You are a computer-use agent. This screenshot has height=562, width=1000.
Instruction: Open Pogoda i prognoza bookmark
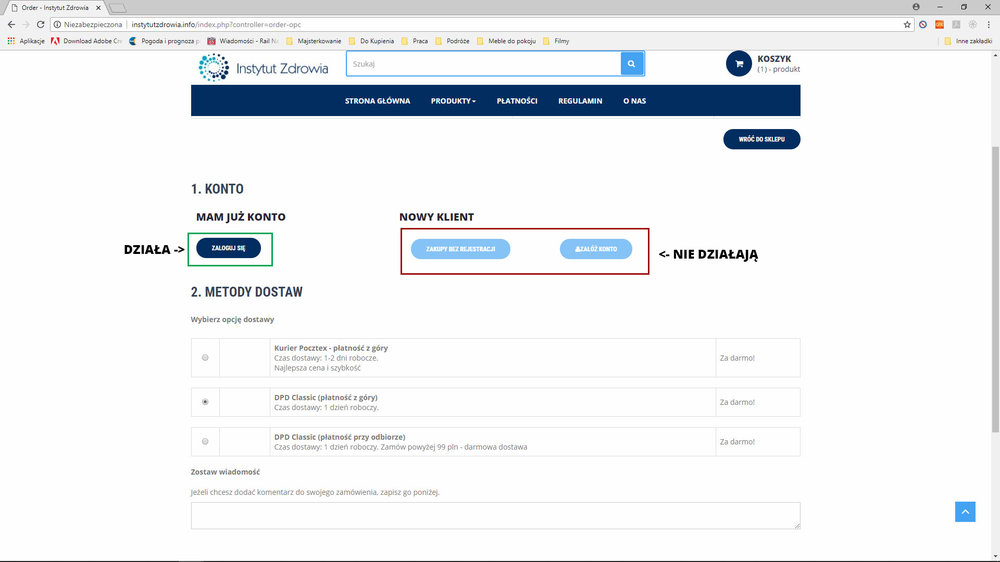165,41
